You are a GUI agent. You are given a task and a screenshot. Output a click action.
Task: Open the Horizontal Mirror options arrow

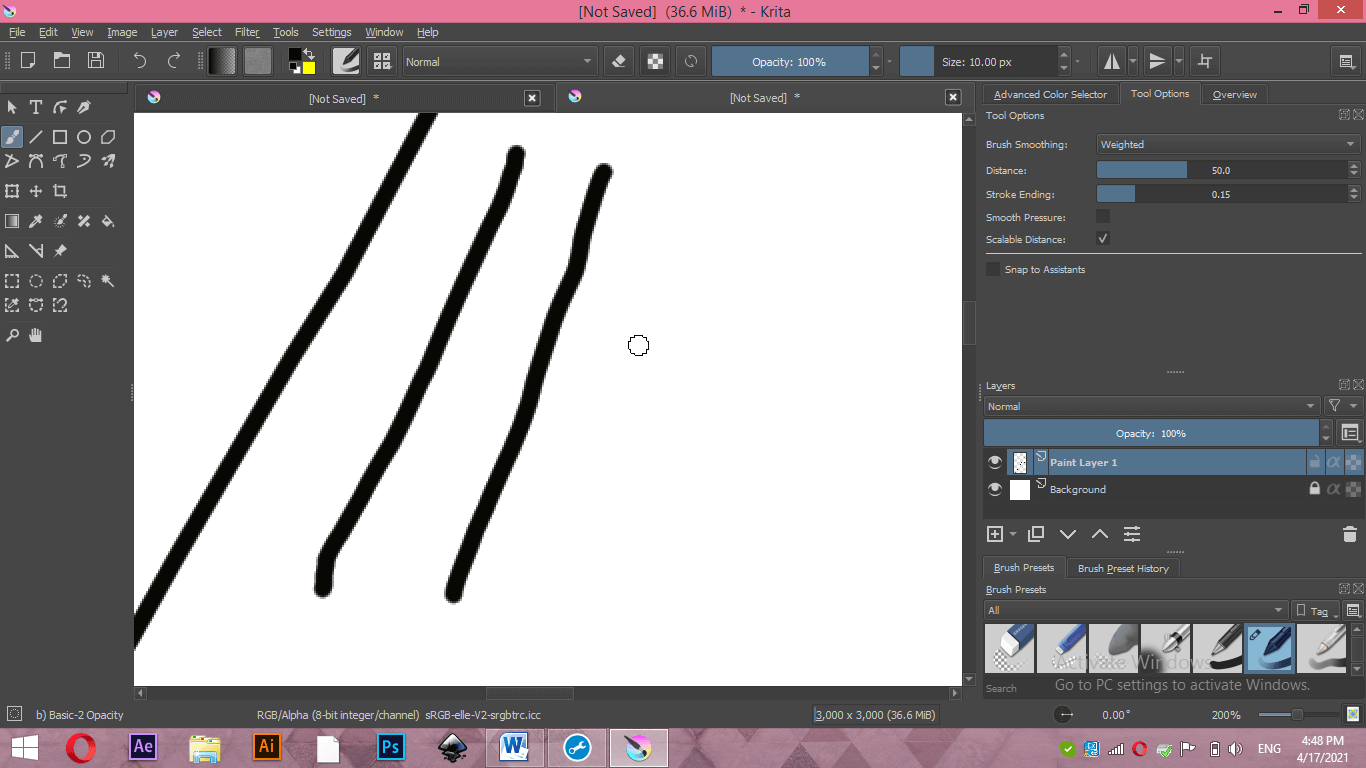[x=1133, y=61]
